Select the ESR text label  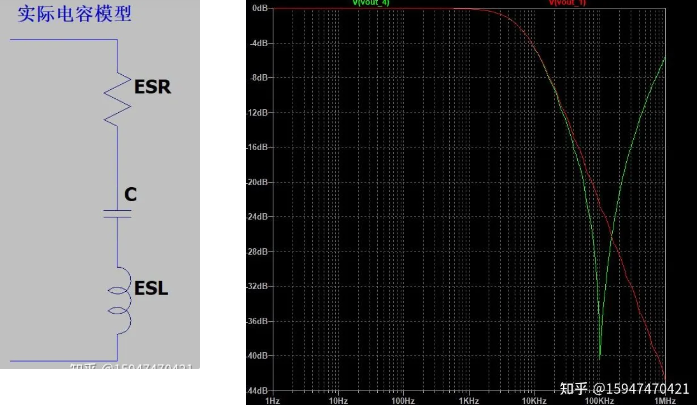pyautogui.click(x=152, y=87)
